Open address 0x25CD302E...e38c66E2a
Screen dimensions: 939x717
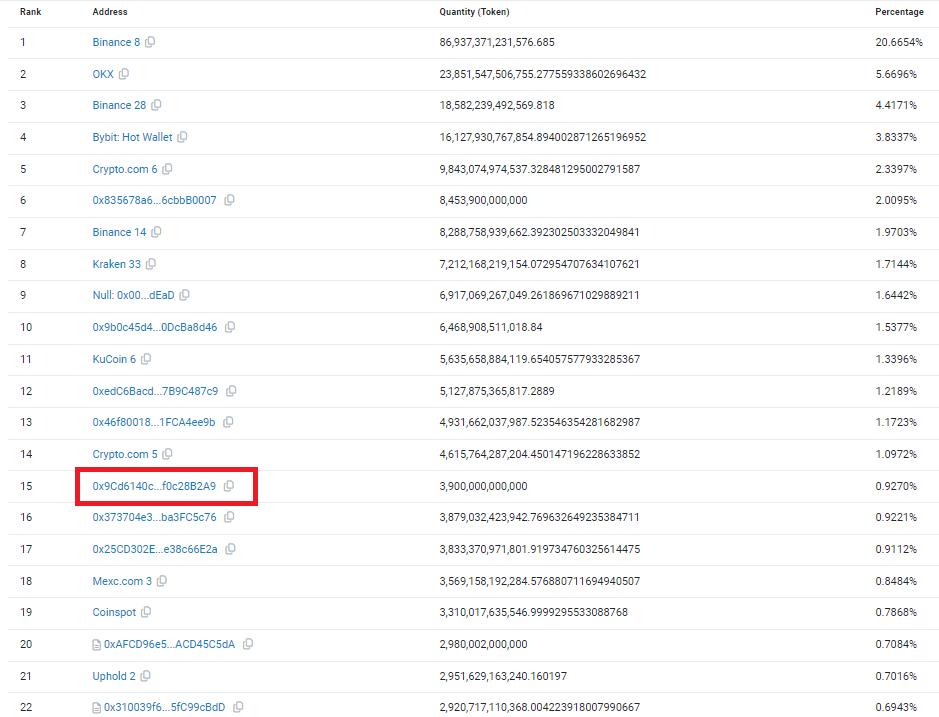pyautogui.click(x=155, y=549)
